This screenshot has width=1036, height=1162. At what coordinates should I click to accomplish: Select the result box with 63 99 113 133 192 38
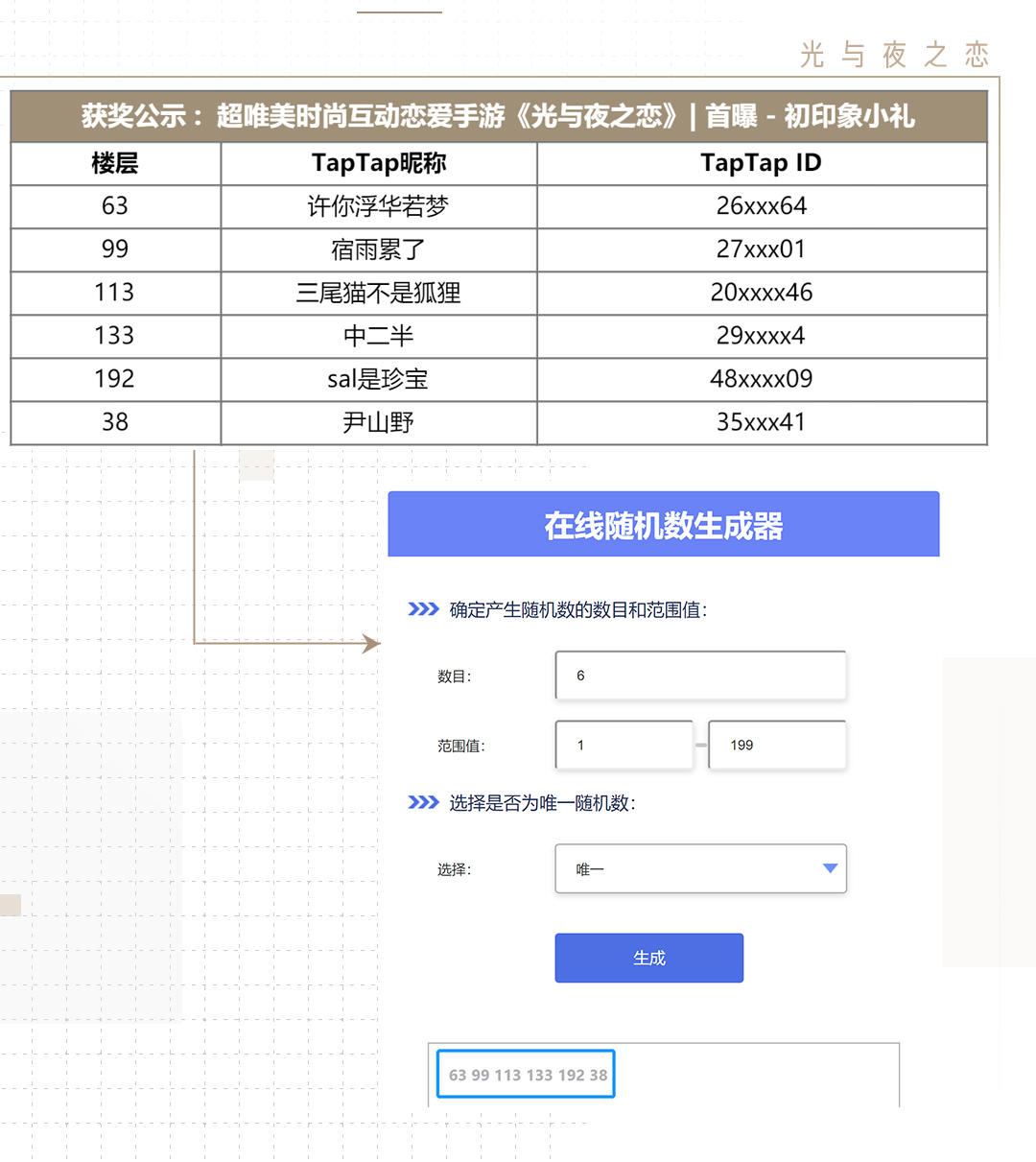pyautogui.click(x=526, y=1075)
